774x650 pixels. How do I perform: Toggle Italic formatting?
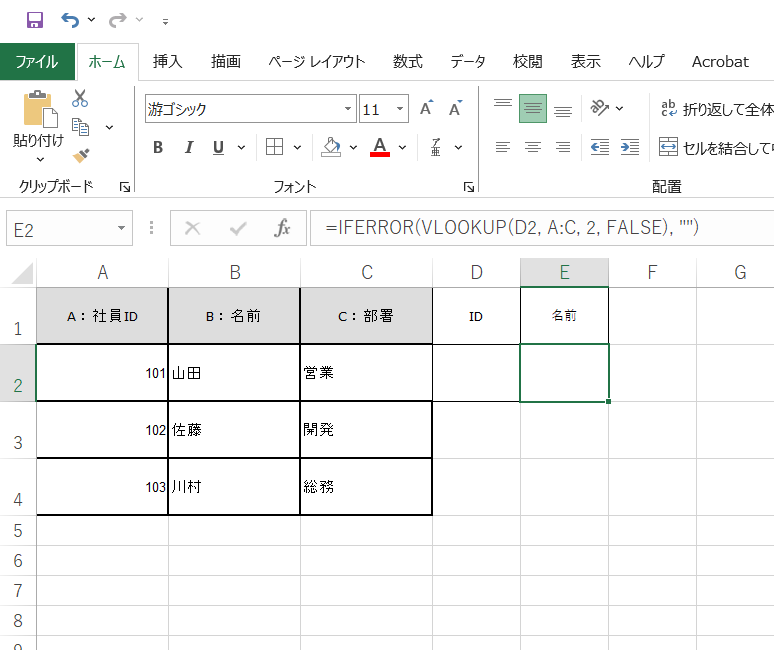click(x=188, y=148)
